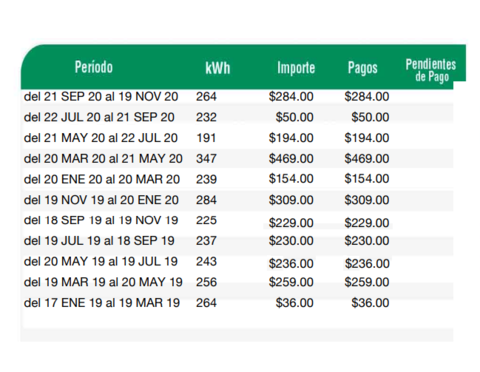480x372 pixels.
Task: Select the period 18 SEP 19 al 19 NOV 19
Action: click(101, 220)
